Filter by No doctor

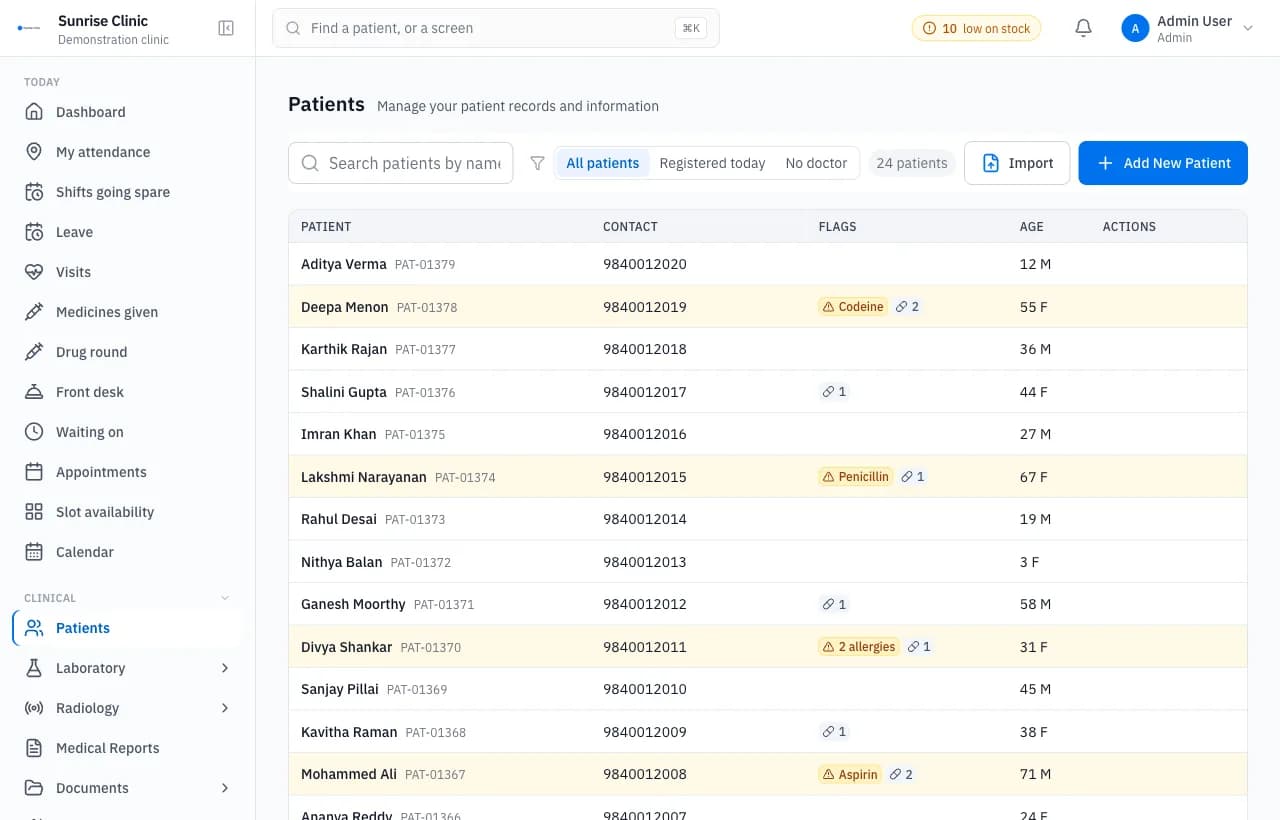pos(816,163)
